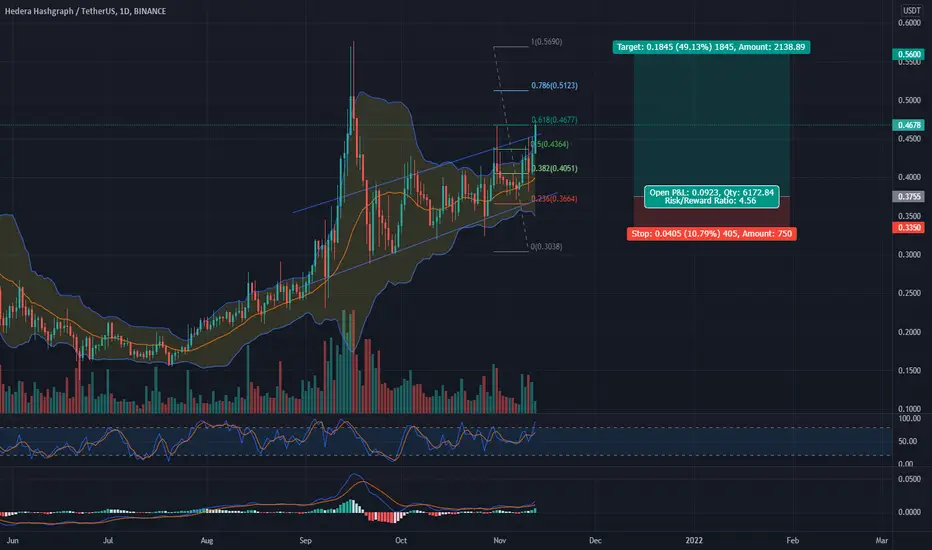Click the 0.6000 price axis label
Viewport: 932px width, 550px height.
pos(909,23)
